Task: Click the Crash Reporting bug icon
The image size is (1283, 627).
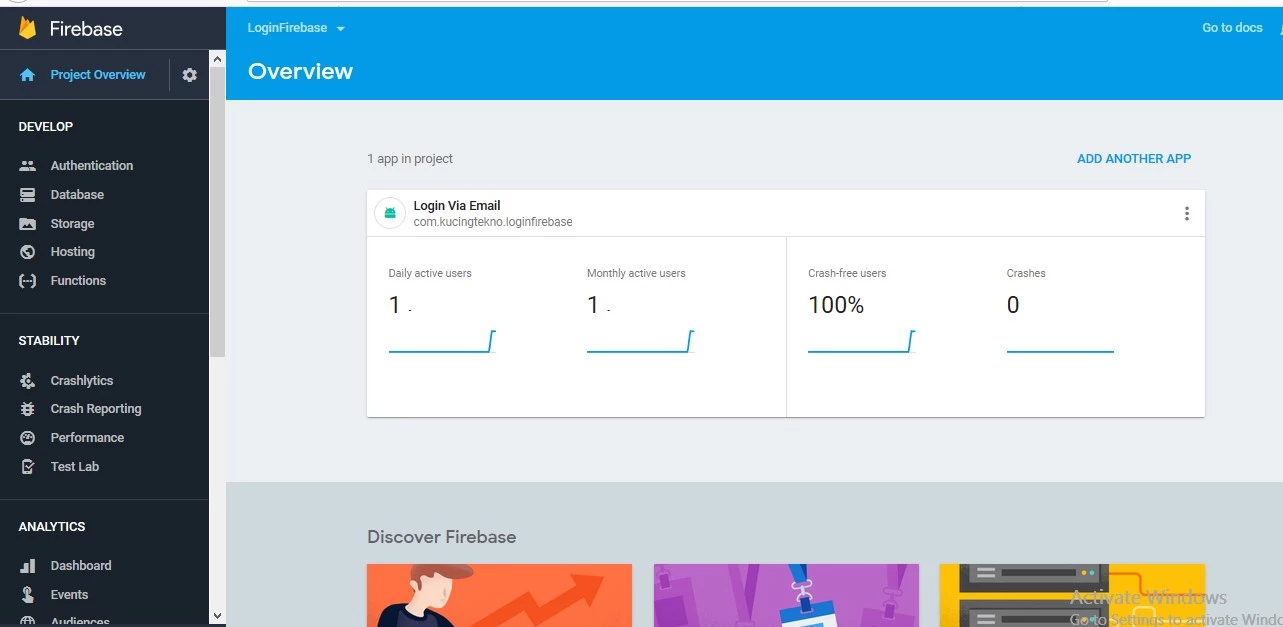Action: click(x=28, y=409)
